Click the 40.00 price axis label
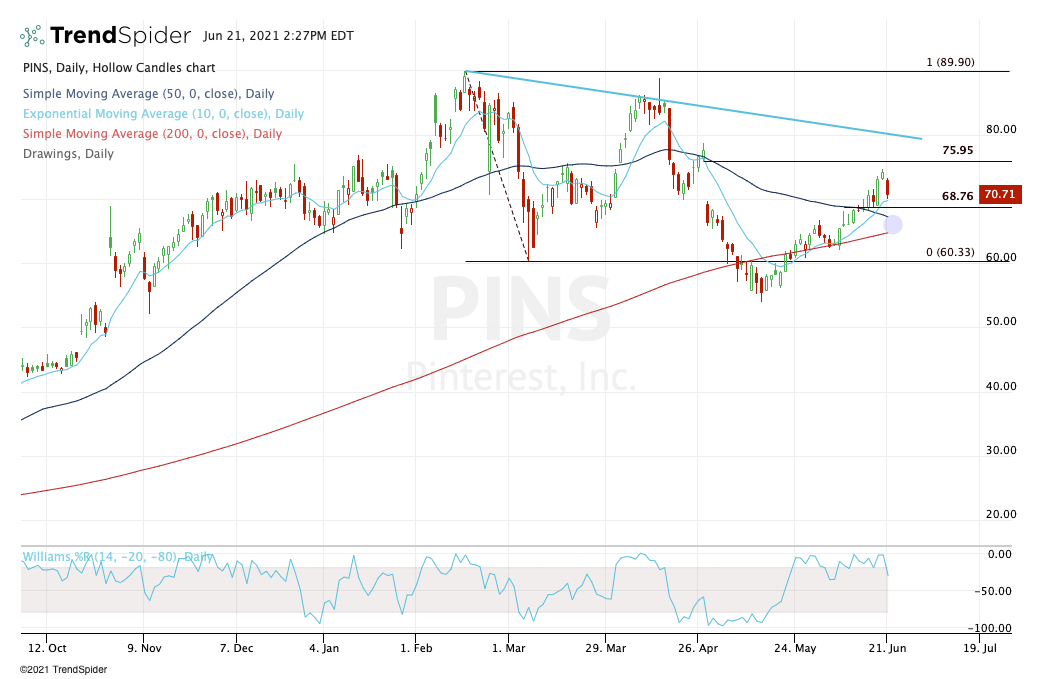The height and width of the screenshot is (679, 1042). coord(1001,386)
